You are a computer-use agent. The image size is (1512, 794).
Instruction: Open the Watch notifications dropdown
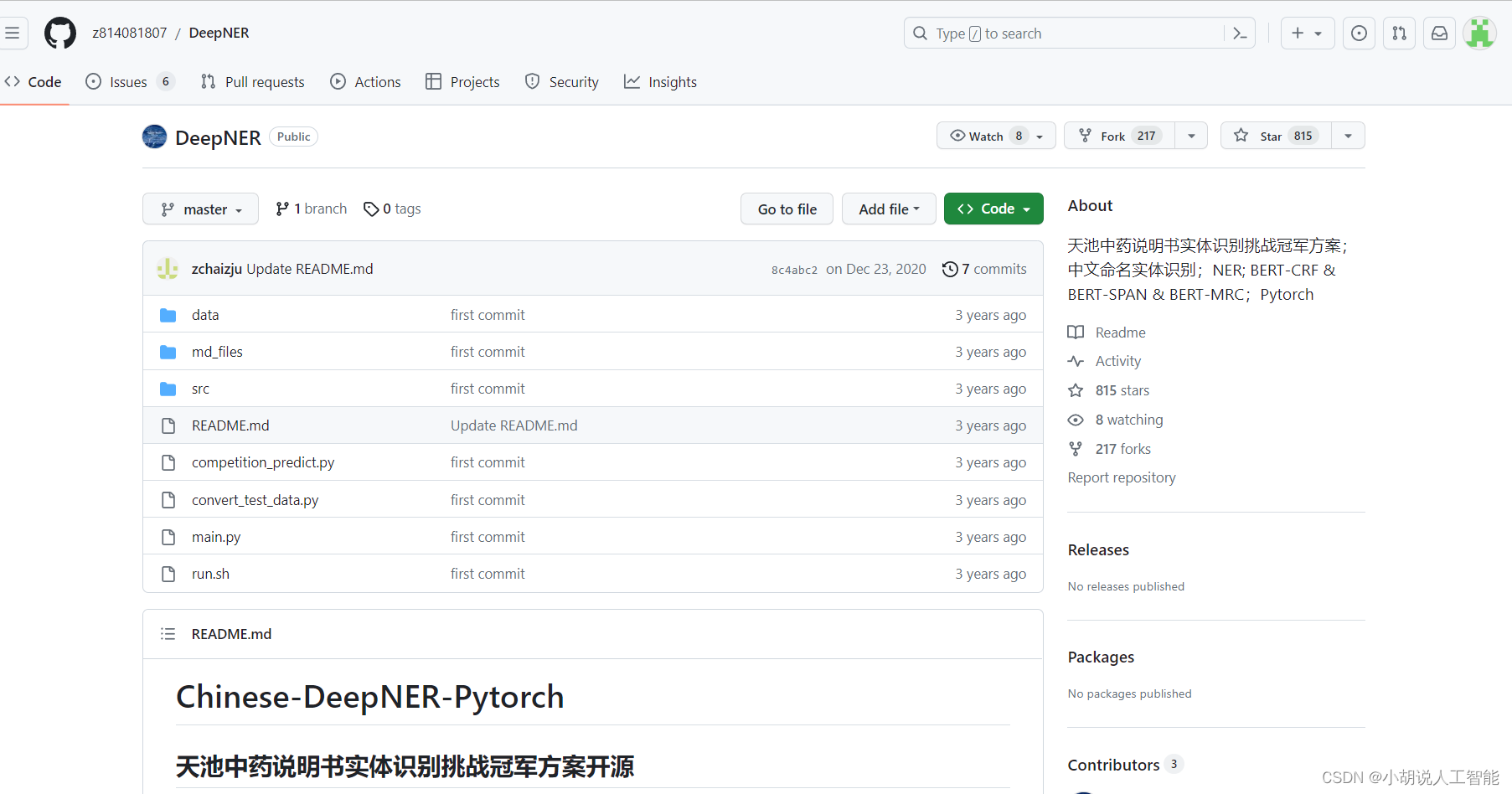click(996, 136)
